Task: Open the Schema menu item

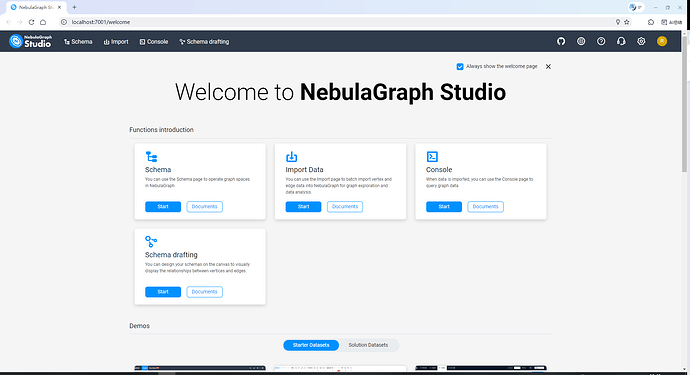Action: click(x=78, y=42)
